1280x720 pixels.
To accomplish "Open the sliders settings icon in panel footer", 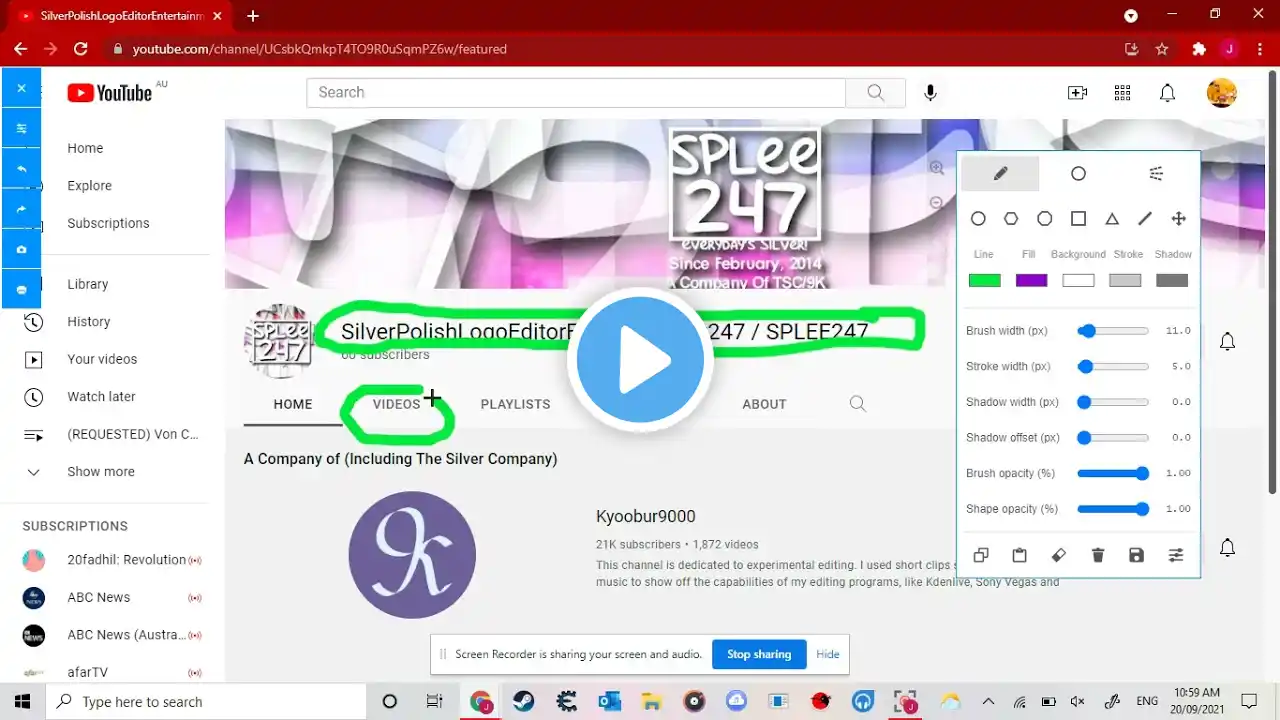I will point(1176,555).
